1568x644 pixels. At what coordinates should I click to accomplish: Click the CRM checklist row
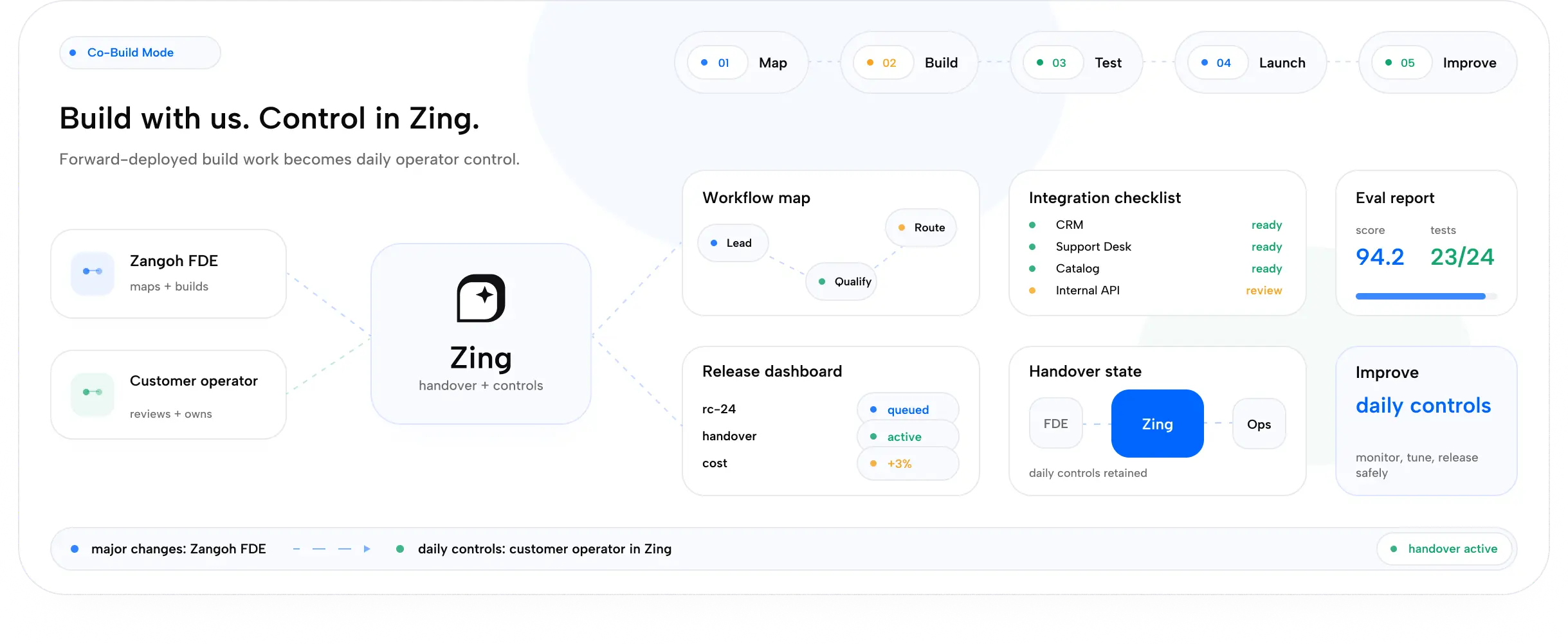[x=1156, y=225]
